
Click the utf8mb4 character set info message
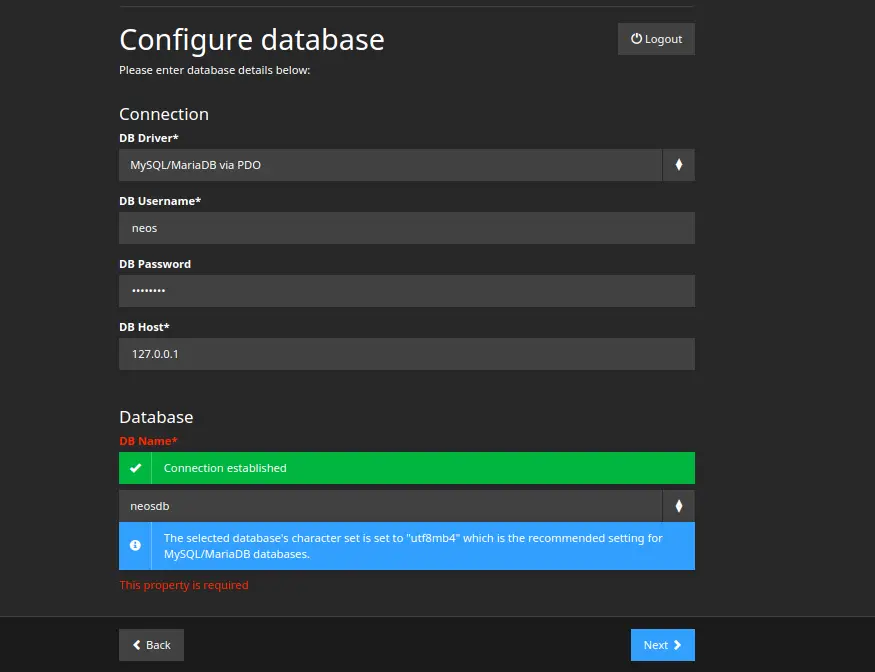click(413, 546)
